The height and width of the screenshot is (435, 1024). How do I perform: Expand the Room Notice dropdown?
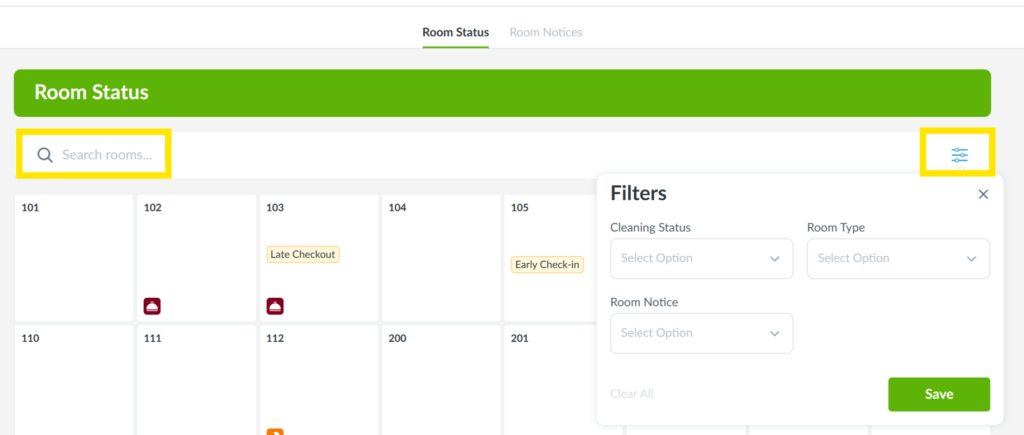click(x=701, y=333)
